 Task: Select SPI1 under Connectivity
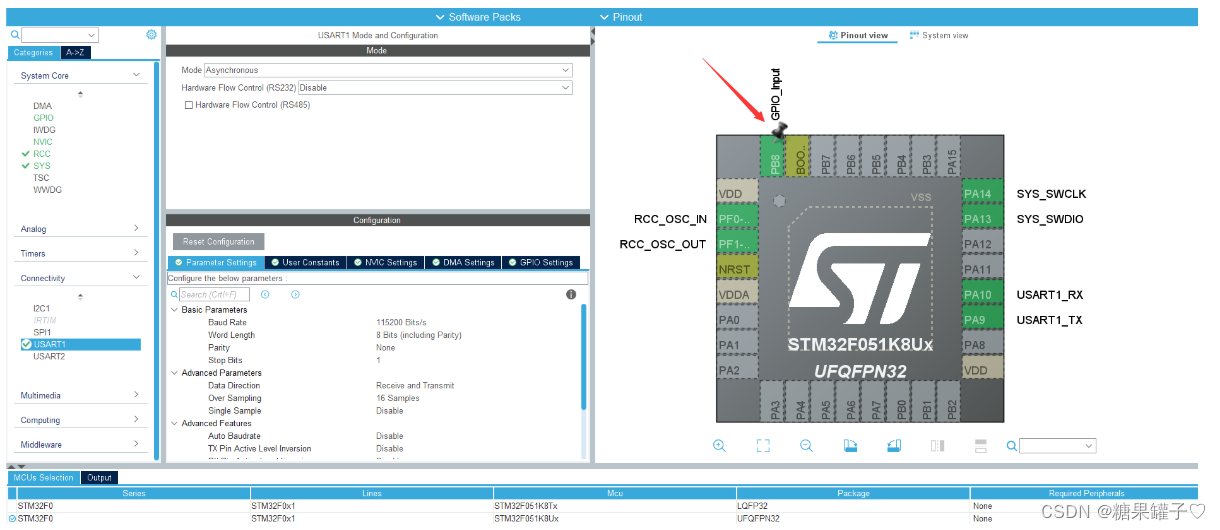[x=41, y=332]
